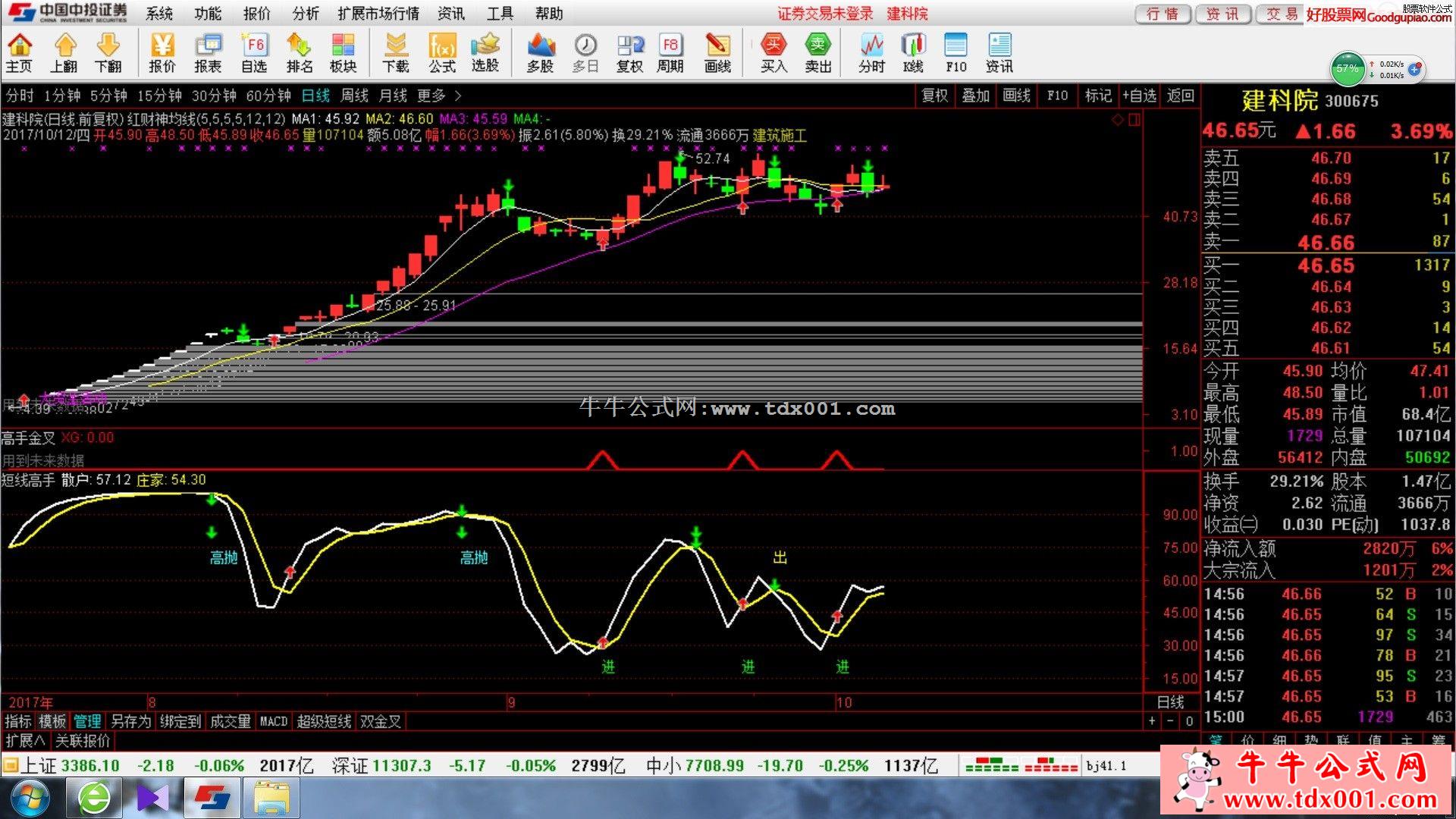The width and height of the screenshot is (1456, 819).
Task: Select the 日线 daily period tab
Action: (315, 96)
